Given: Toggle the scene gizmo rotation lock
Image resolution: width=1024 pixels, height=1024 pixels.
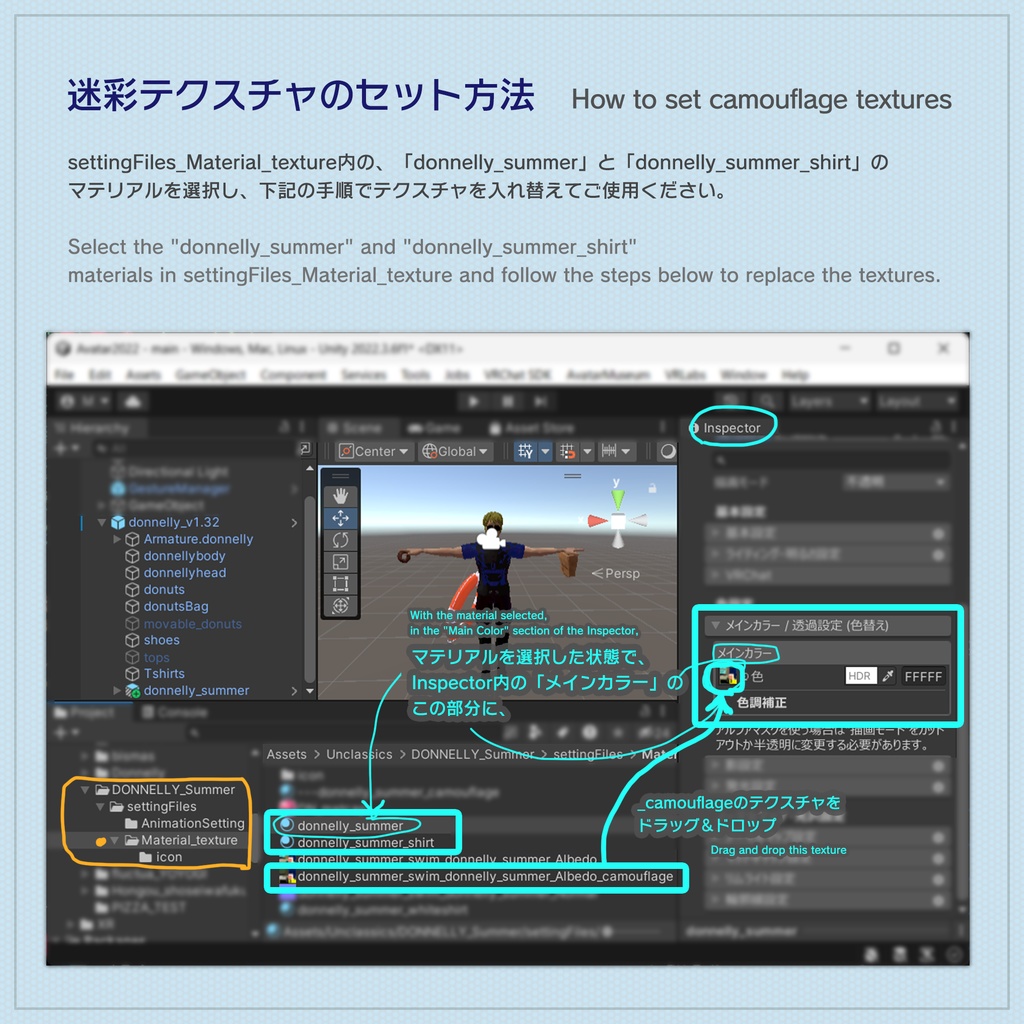Looking at the screenshot, I should (x=652, y=488).
